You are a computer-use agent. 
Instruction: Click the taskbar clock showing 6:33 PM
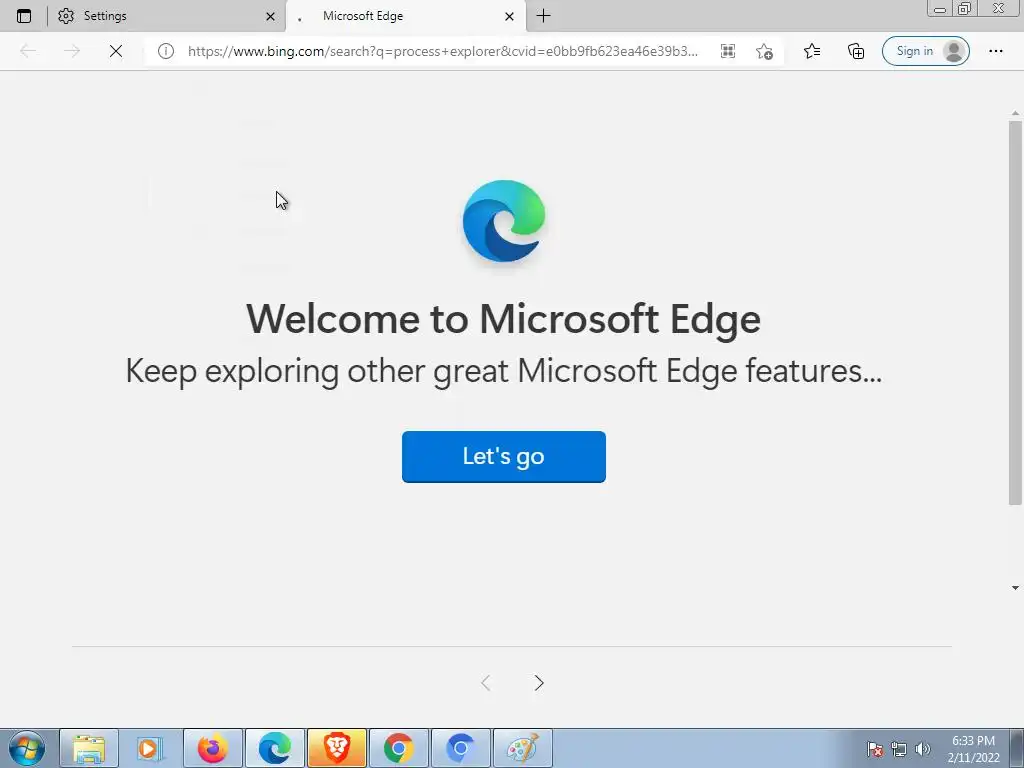tap(973, 749)
